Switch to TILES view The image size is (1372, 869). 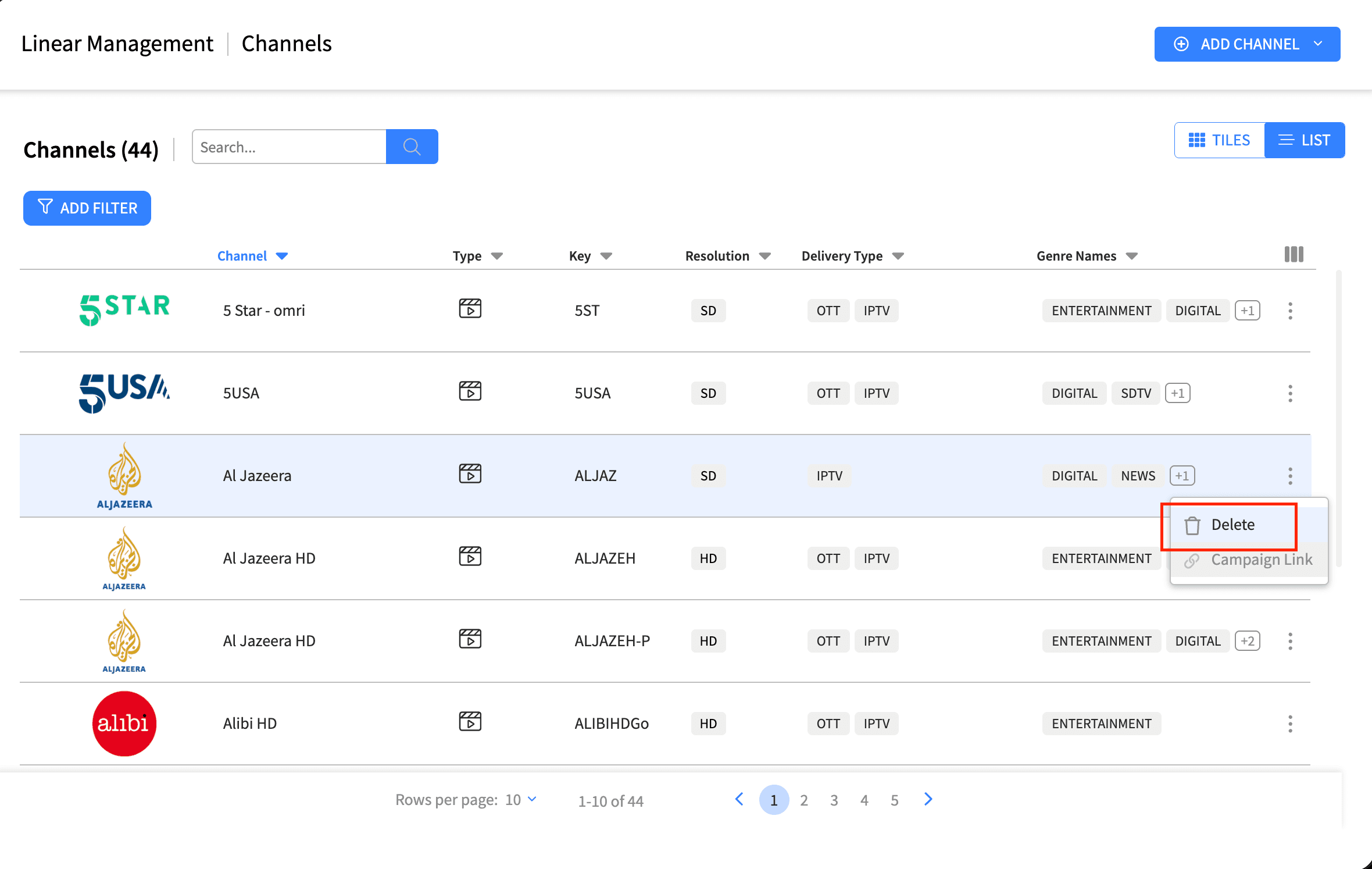(1220, 140)
